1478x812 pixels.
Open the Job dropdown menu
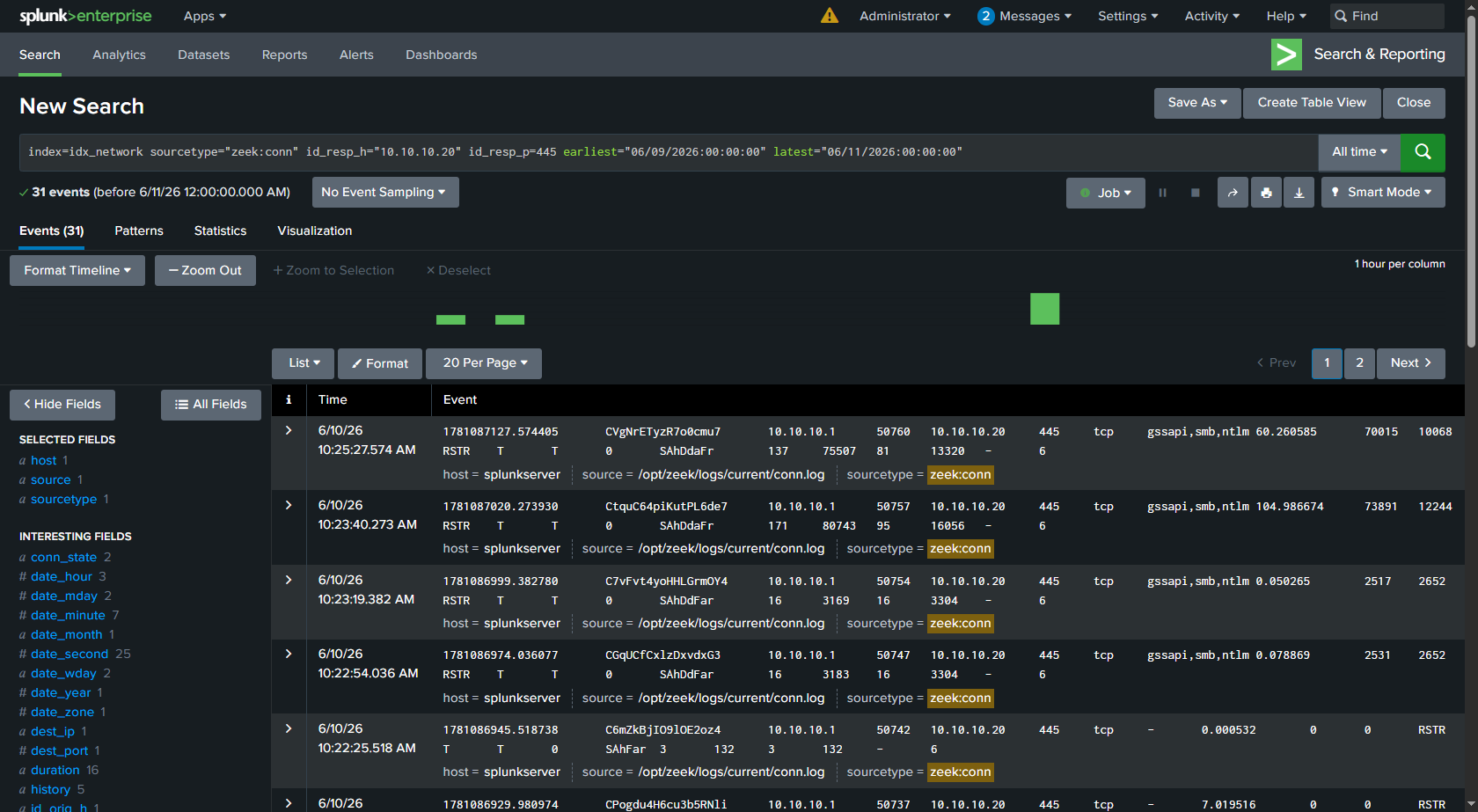point(1106,193)
